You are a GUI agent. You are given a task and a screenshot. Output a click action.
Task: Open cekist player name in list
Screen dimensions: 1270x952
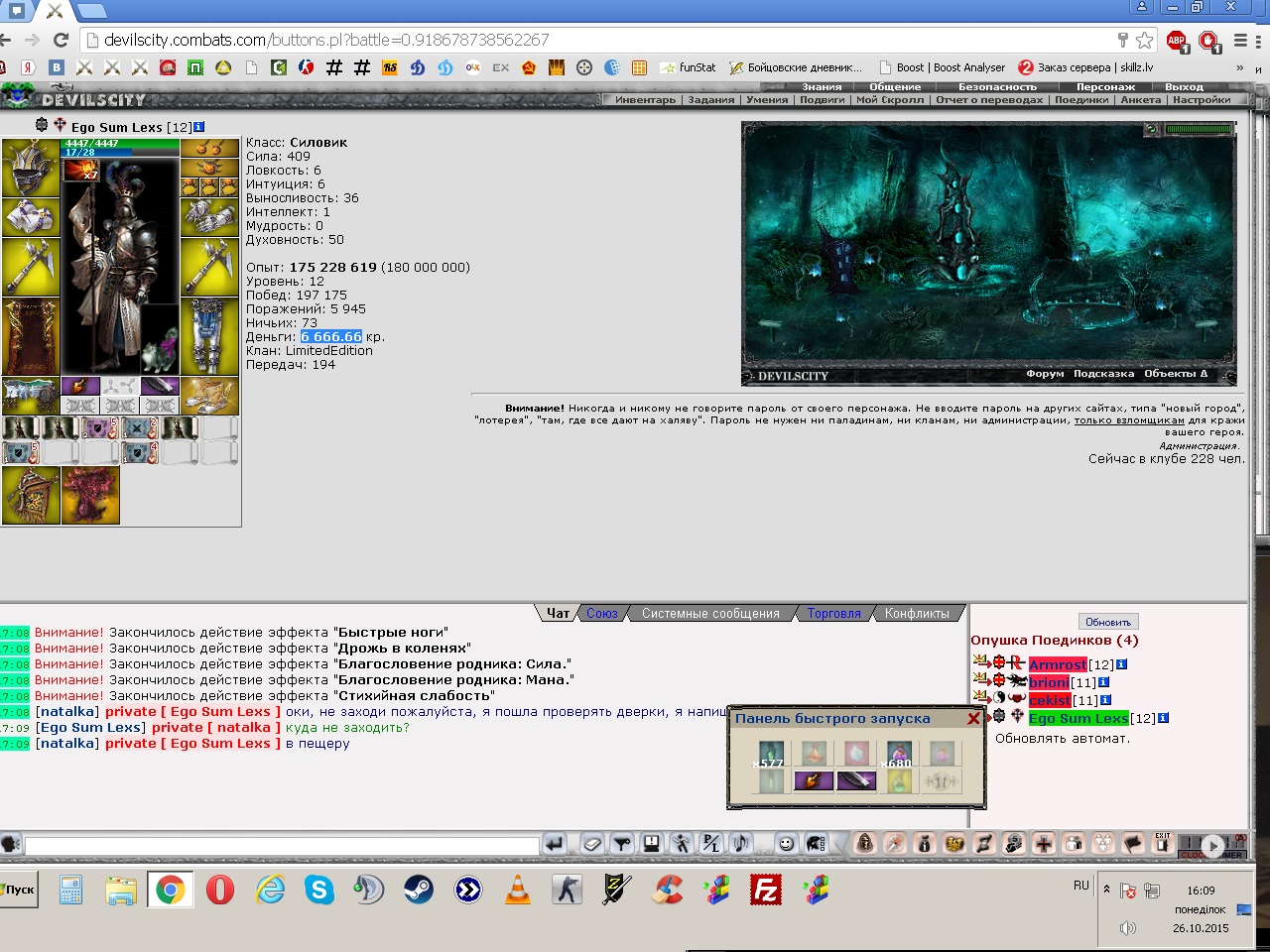[1050, 700]
